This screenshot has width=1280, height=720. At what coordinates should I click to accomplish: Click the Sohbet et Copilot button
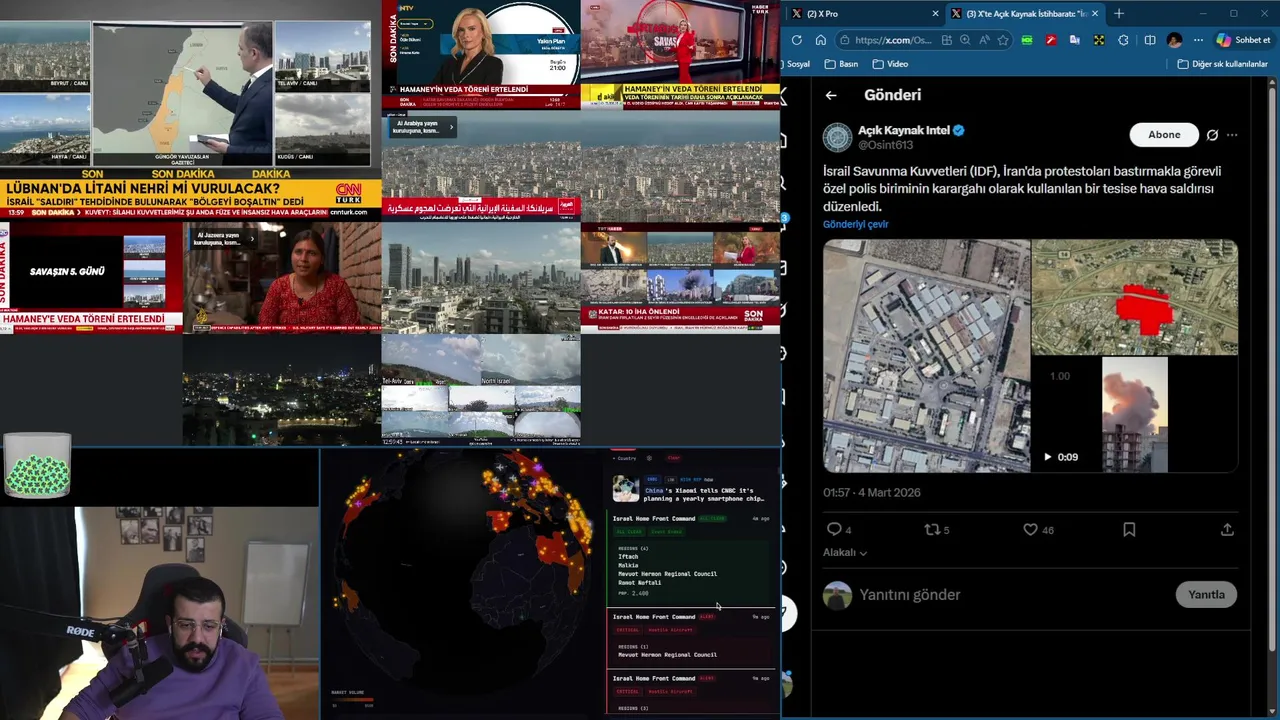1243,40
